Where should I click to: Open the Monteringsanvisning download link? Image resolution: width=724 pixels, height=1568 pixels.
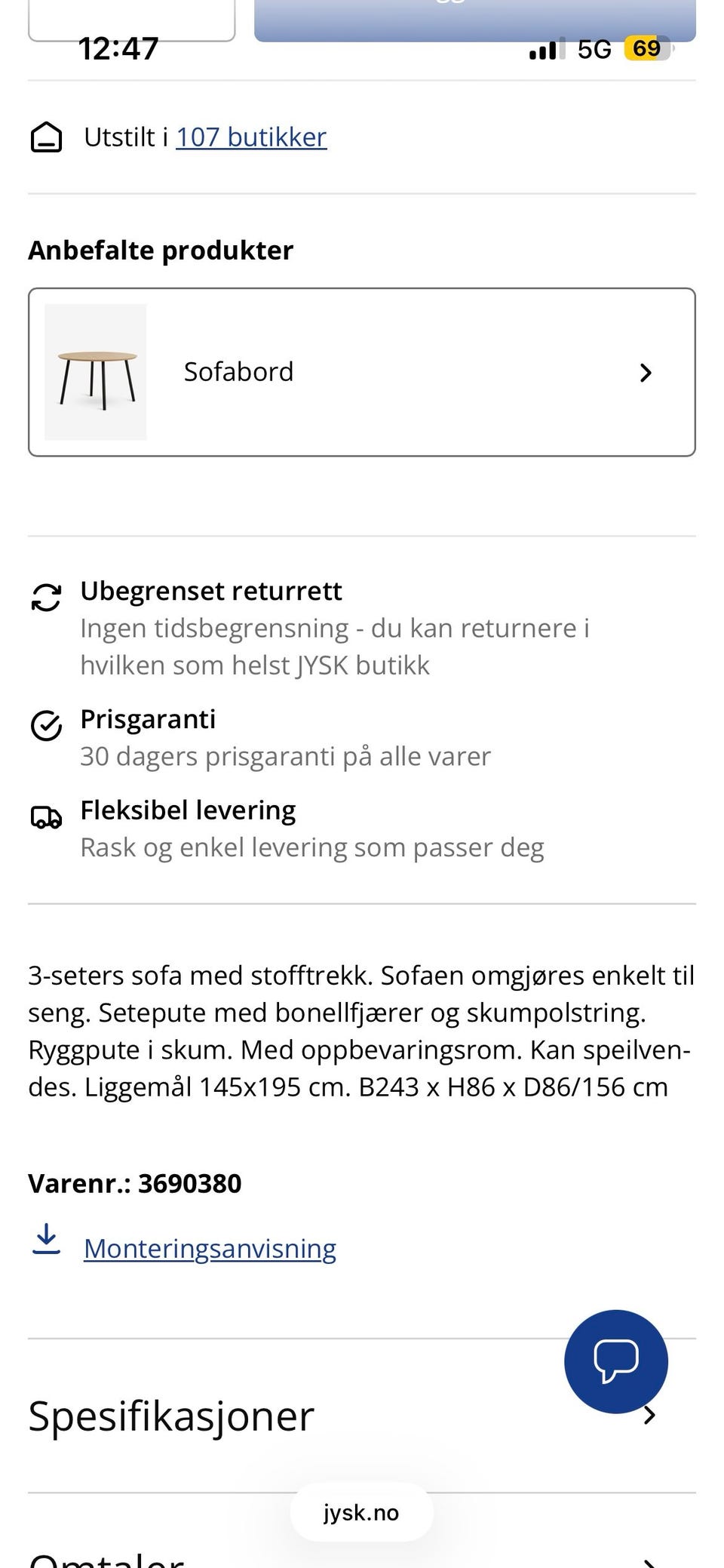tap(210, 1249)
